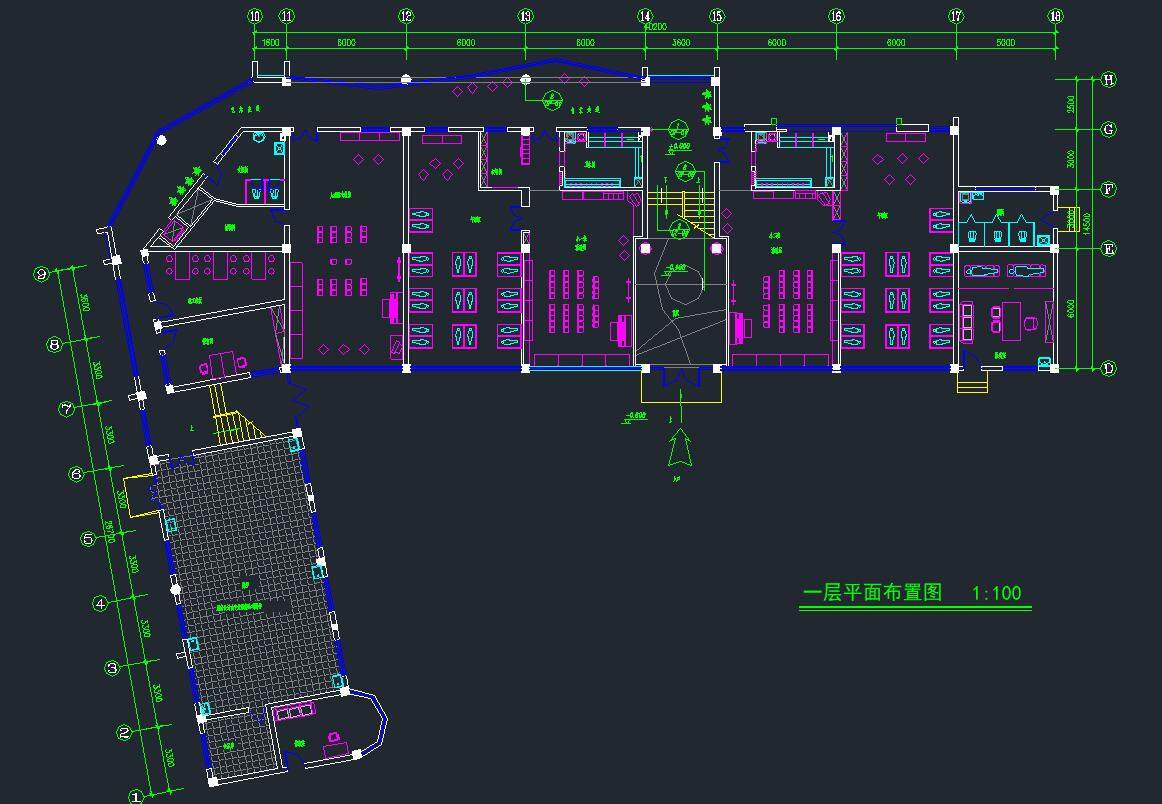Select the drawing title 一层平面布置图
Screen dimensions: 1162x804
(872, 592)
